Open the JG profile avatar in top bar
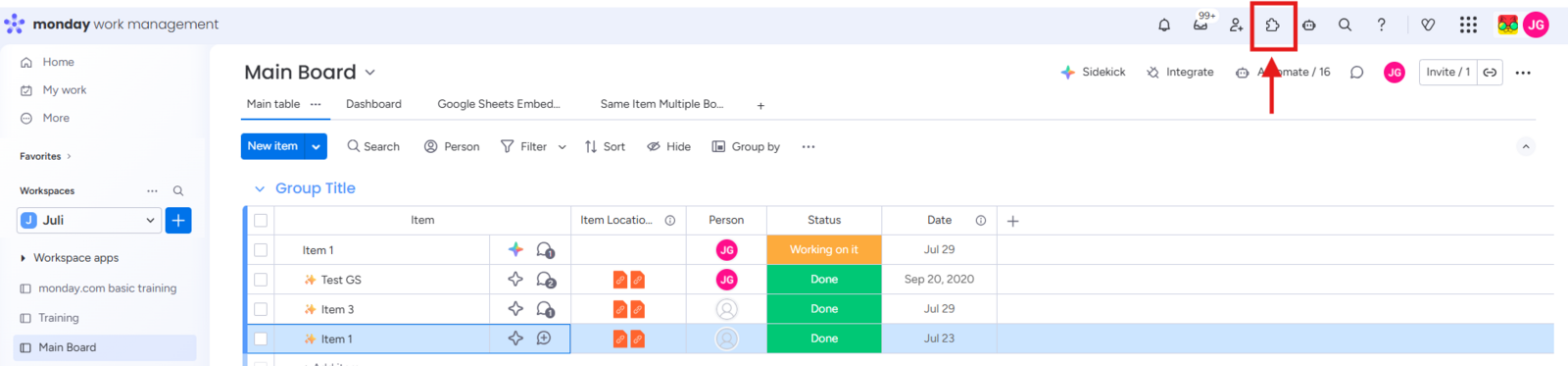The image size is (1568, 366). [1536, 25]
